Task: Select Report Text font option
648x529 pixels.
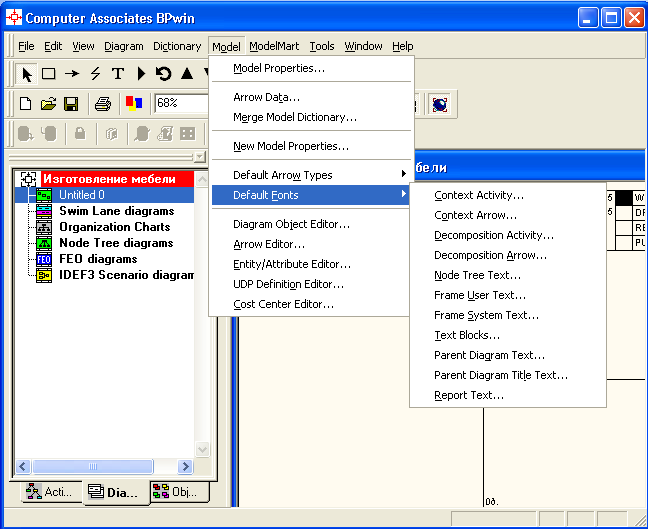Action: coord(508,396)
